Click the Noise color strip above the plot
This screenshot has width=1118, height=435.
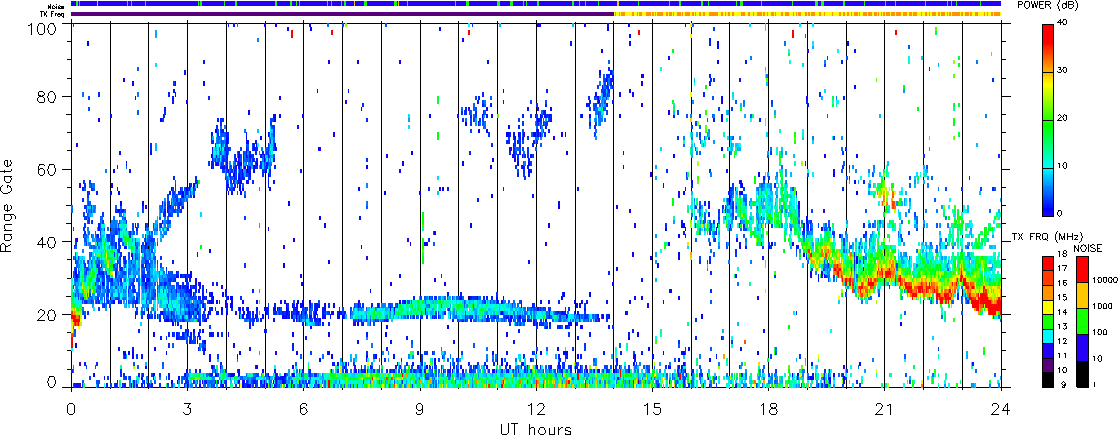point(536,4)
